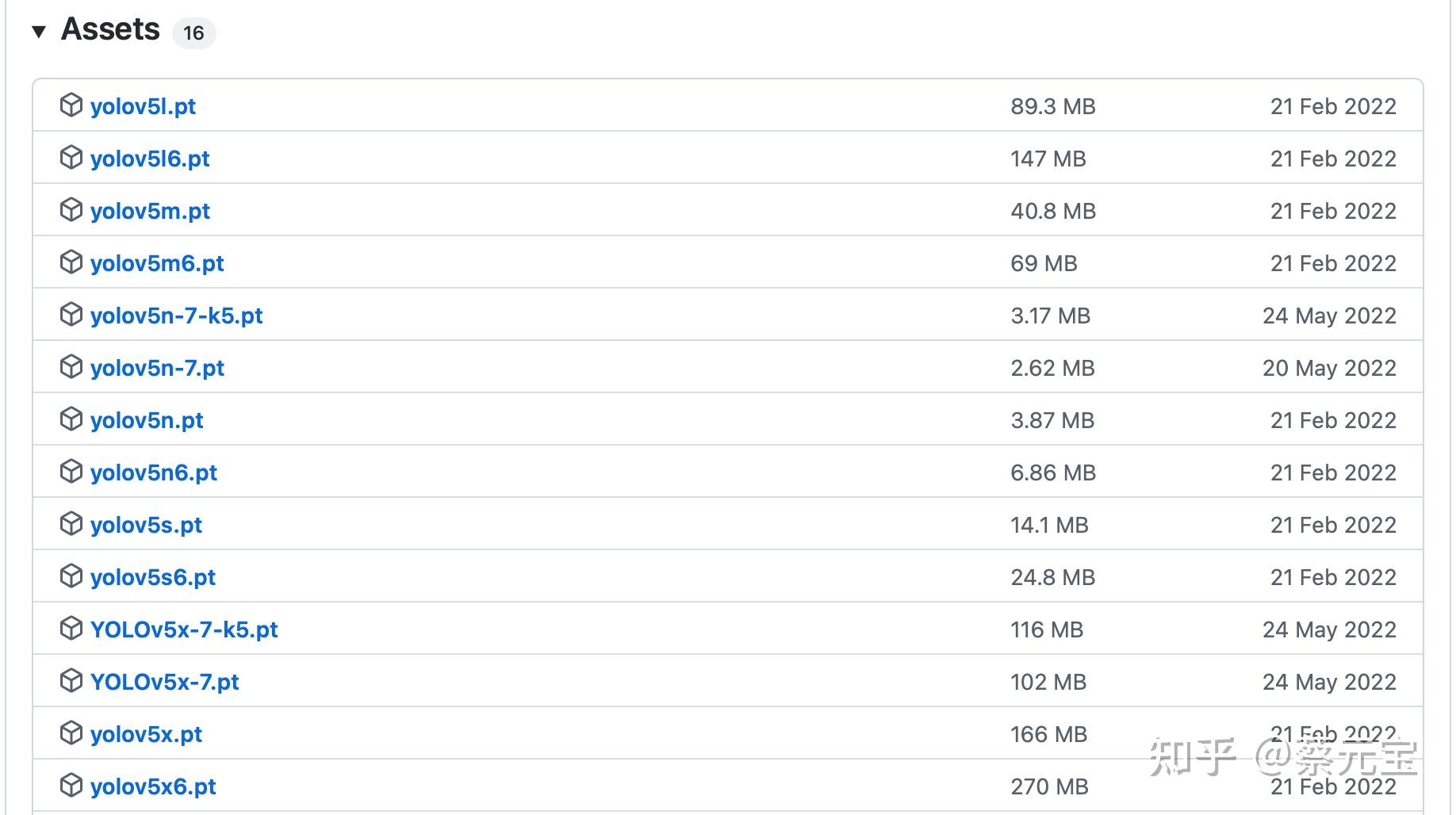
Task: Click the yolov5s6.pt link
Action: 153,577
